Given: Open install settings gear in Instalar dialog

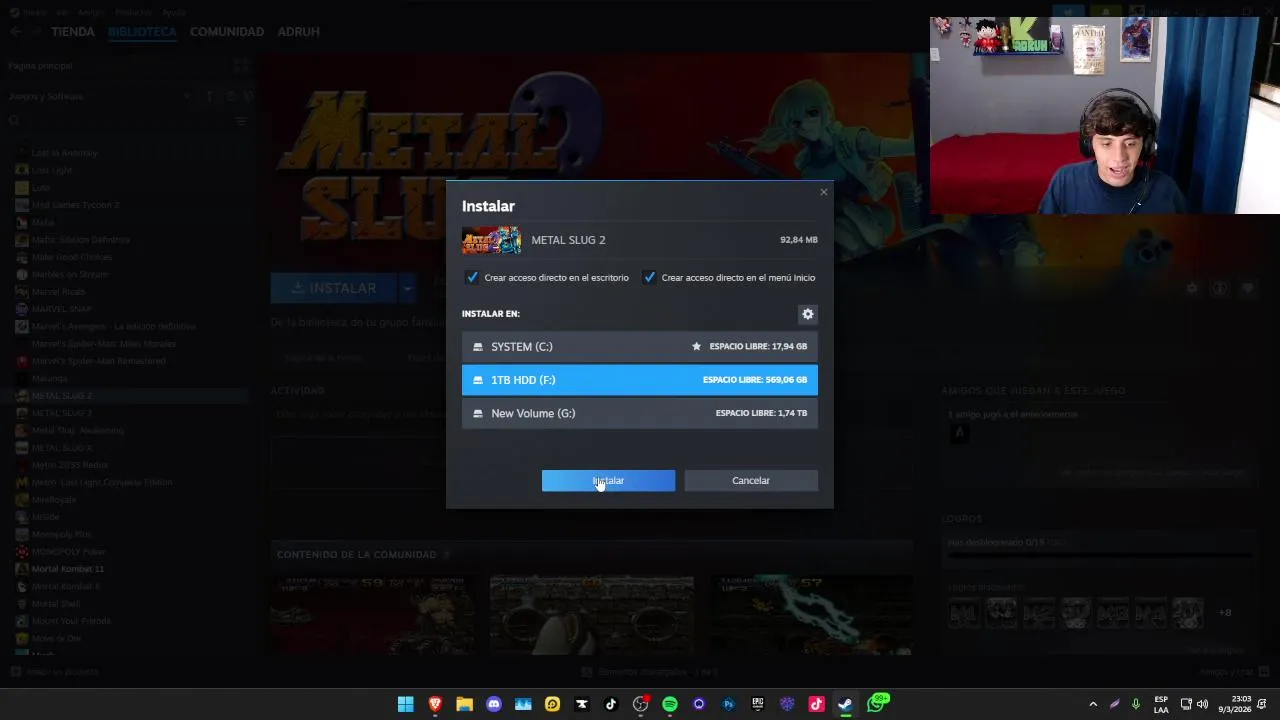Looking at the screenshot, I should [808, 314].
